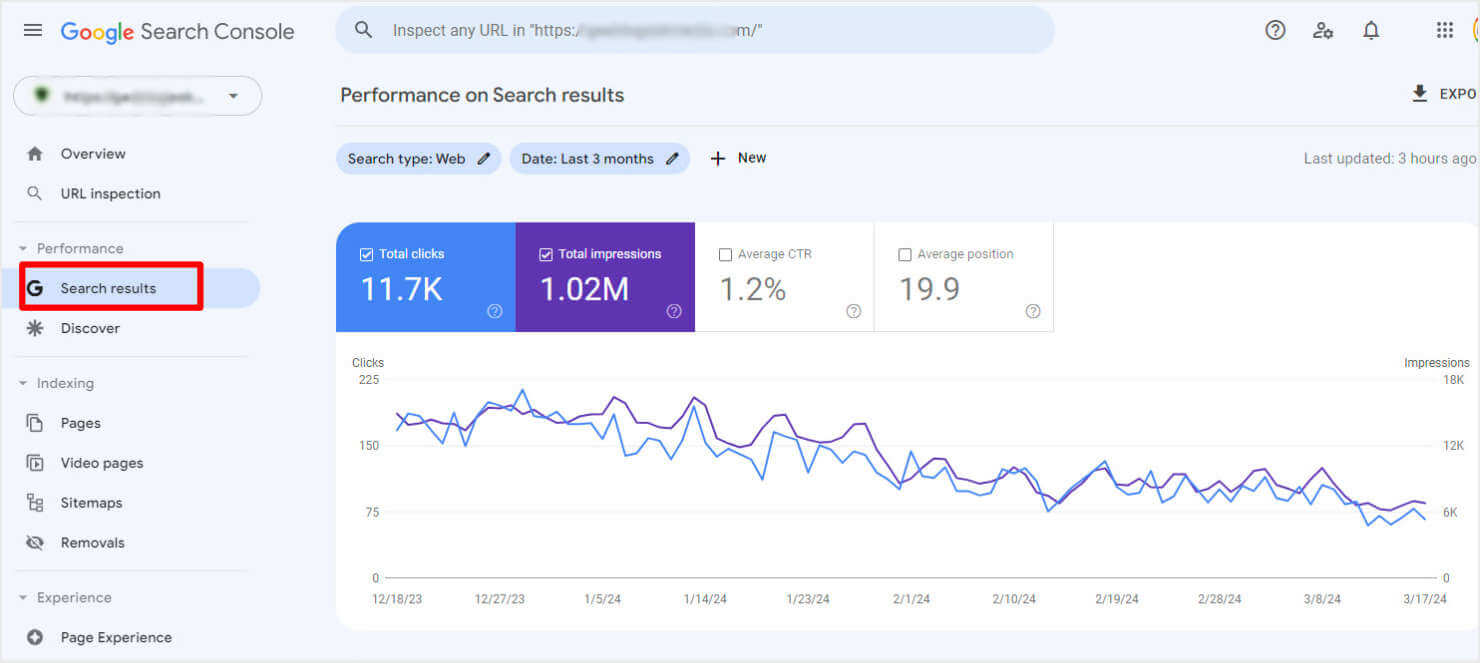Open the Overview home icon
Screen dimensions: 1480x663
tap(36, 154)
